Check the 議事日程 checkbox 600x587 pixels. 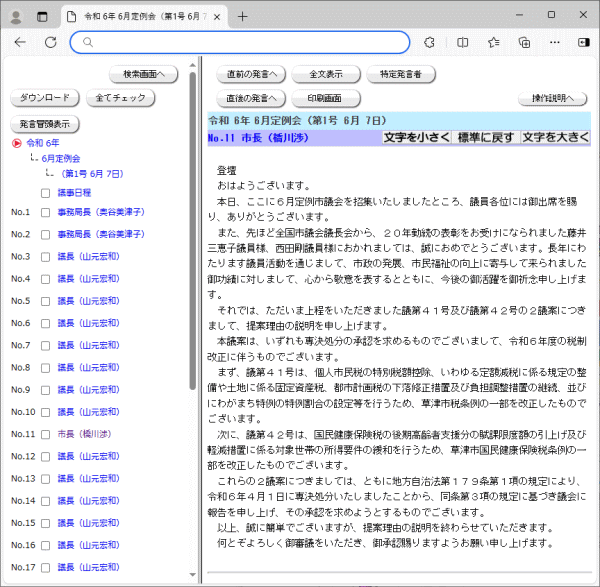pyautogui.click(x=46, y=193)
